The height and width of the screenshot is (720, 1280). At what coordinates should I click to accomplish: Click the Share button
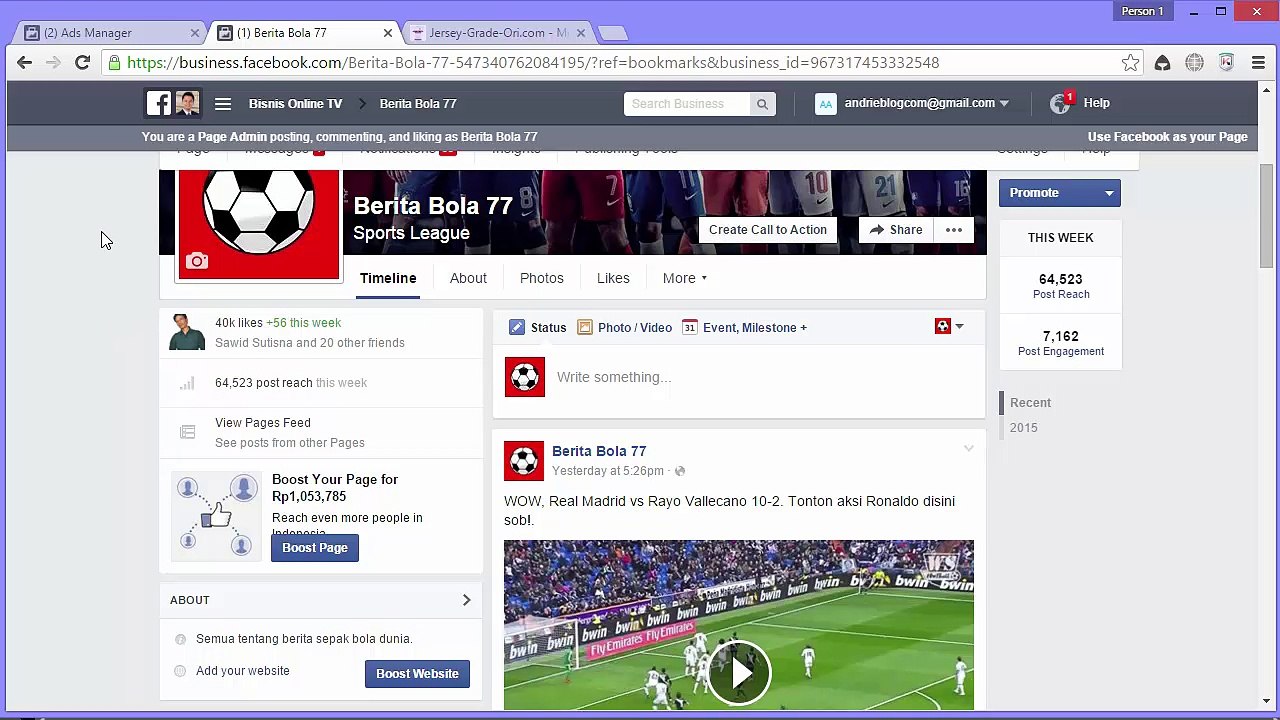click(x=896, y=230)
